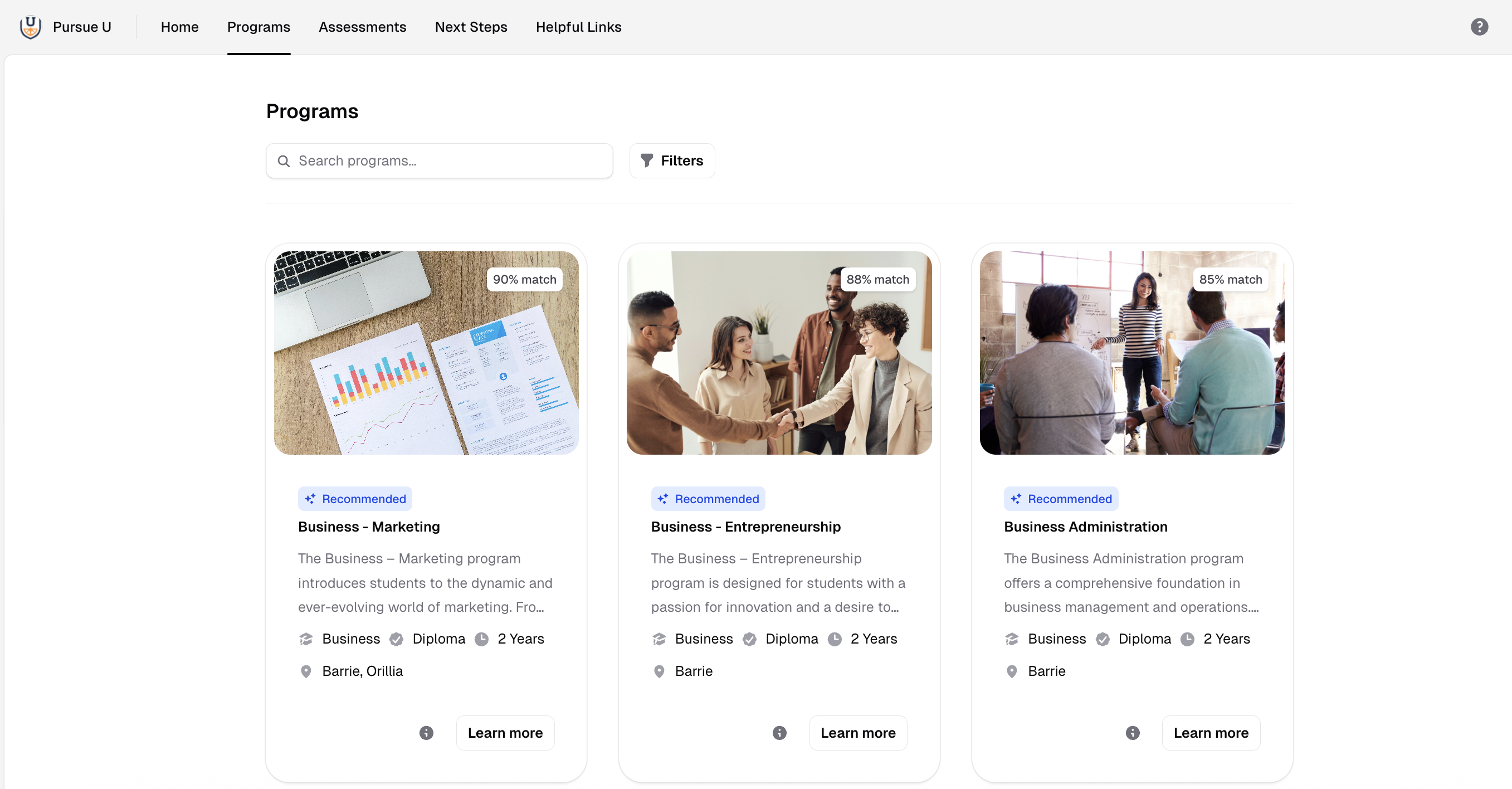Screen dimensions: 1512x789
Task: Click the Business Administration title
Action: 1085,527
